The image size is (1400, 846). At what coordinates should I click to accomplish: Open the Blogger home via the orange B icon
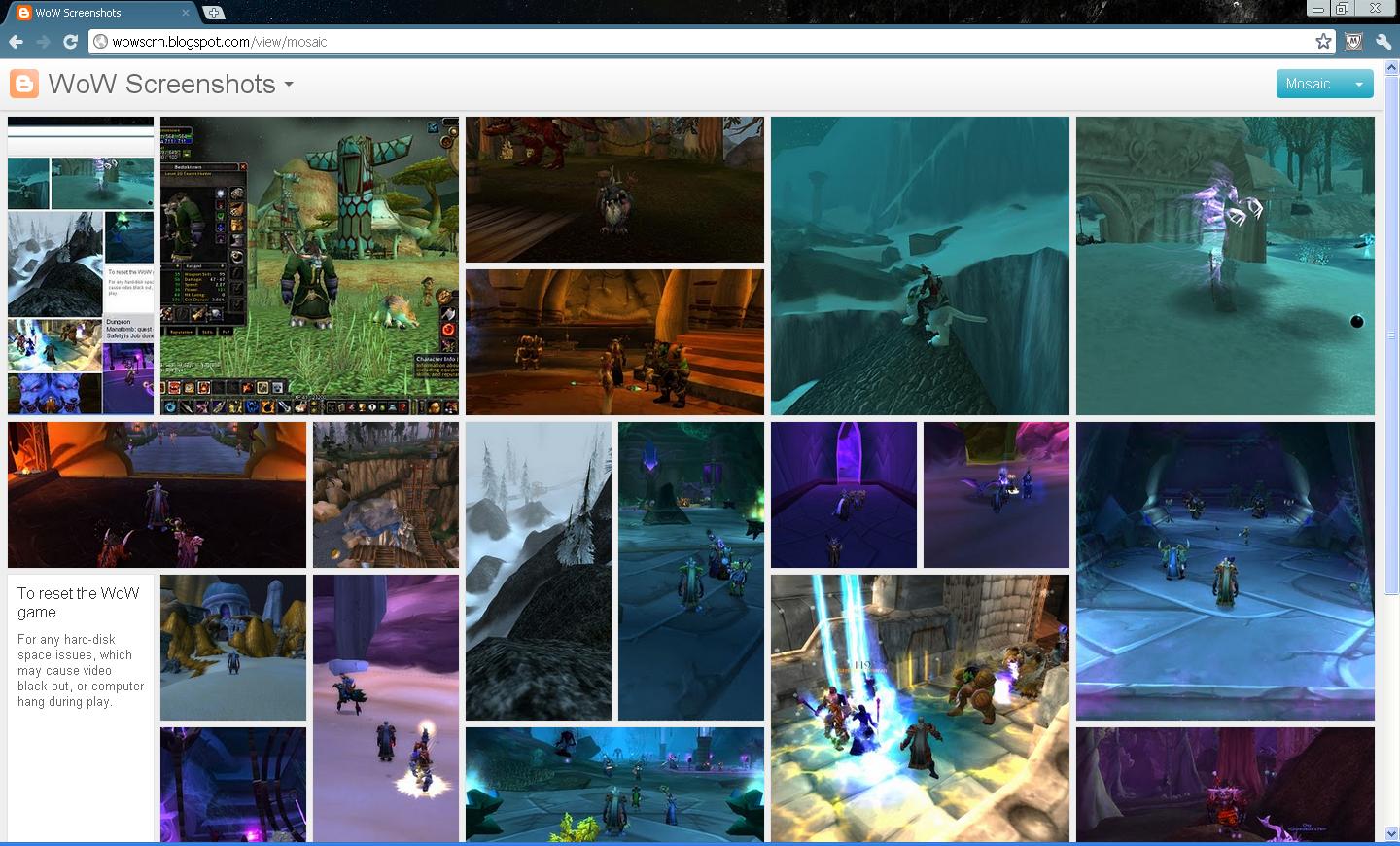click(23, 83)
